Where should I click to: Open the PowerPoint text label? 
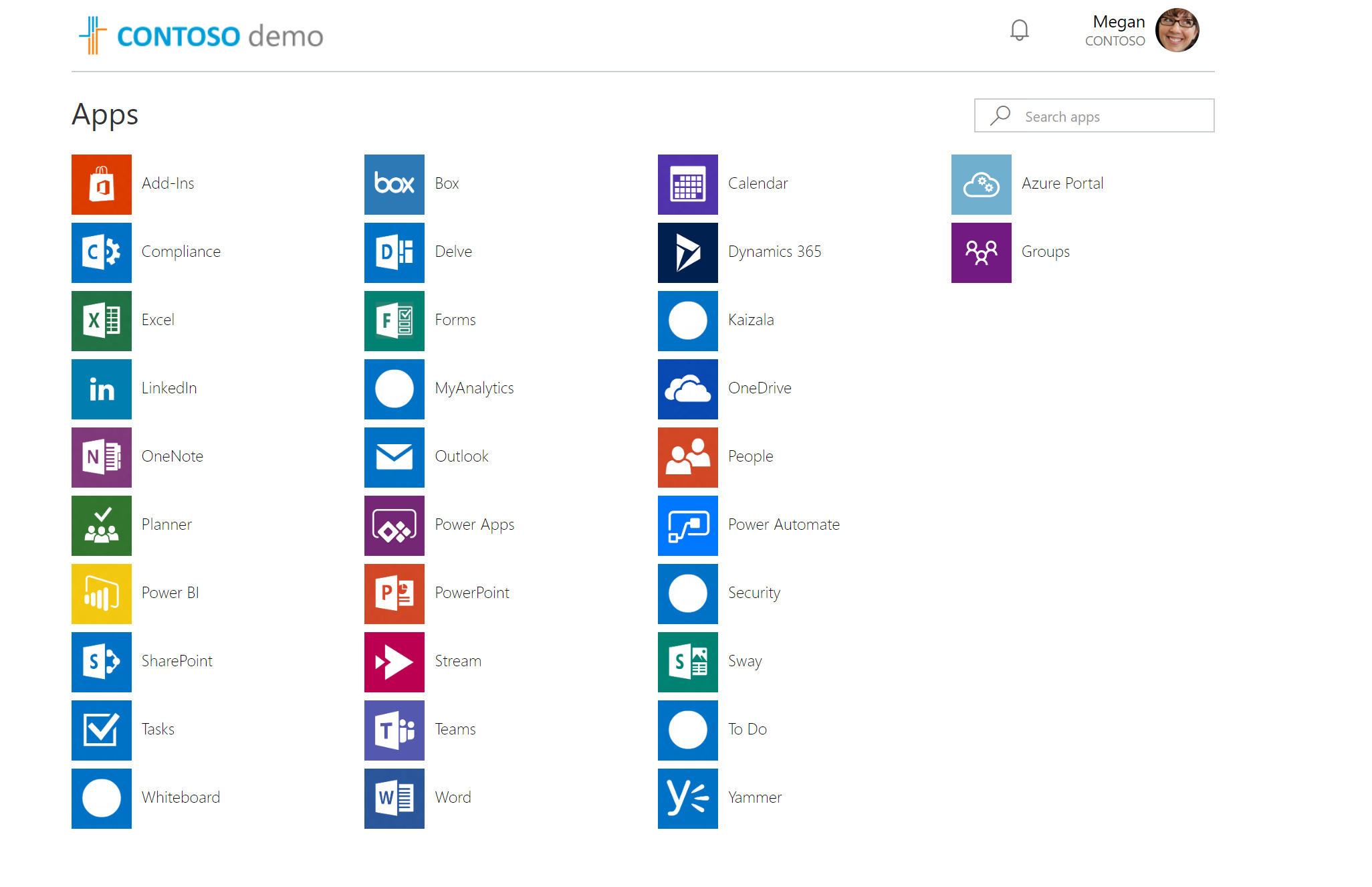pyautogui.click(x=472, y=593)
